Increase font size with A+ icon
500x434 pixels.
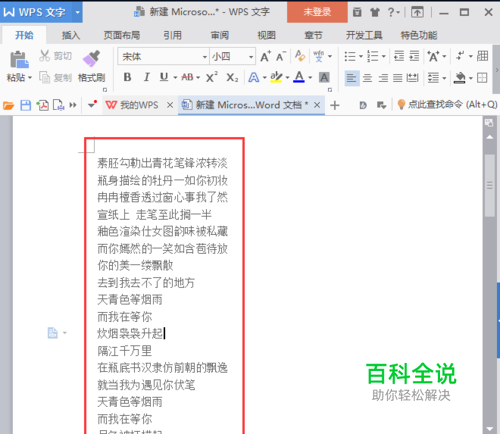tap(266, 56)
